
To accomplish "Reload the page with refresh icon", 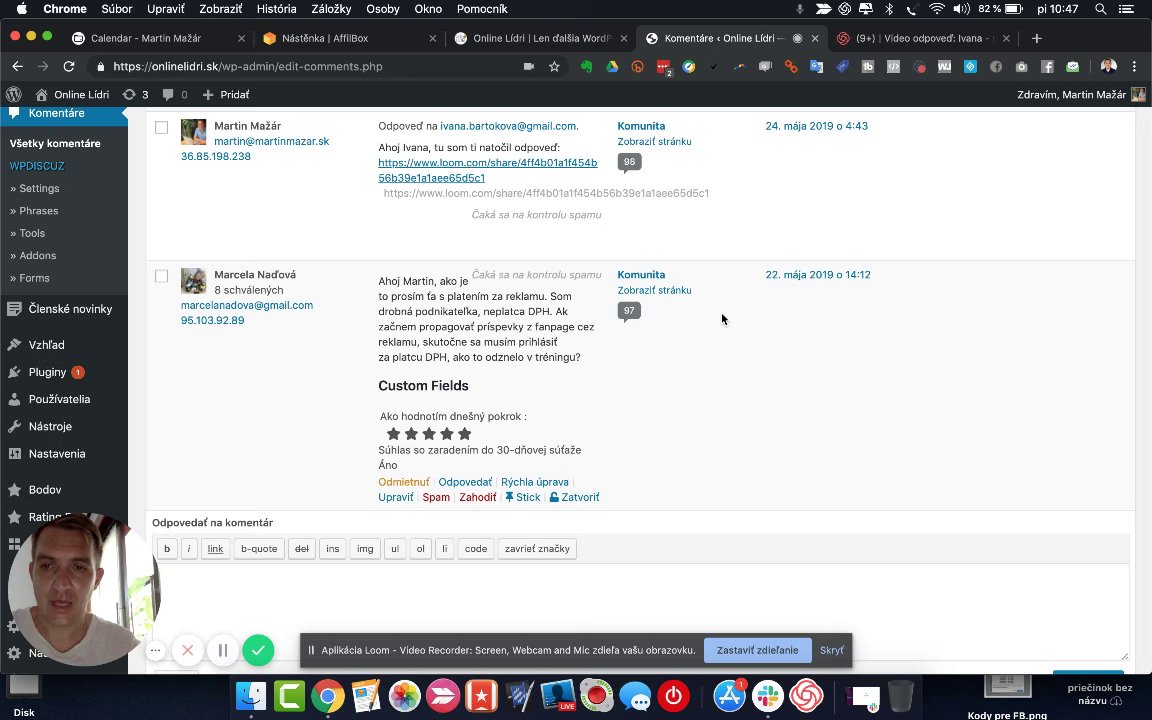I will coord(68,66).
